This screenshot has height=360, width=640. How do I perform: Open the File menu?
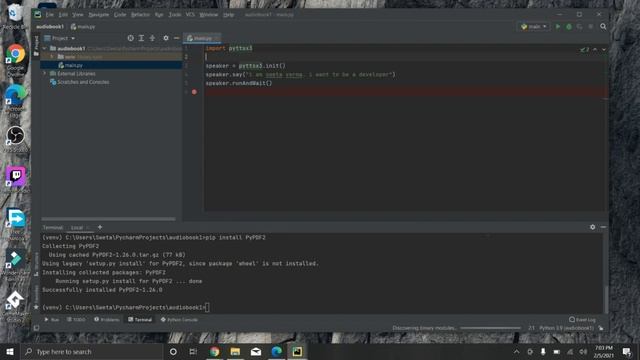pos(49,15)
